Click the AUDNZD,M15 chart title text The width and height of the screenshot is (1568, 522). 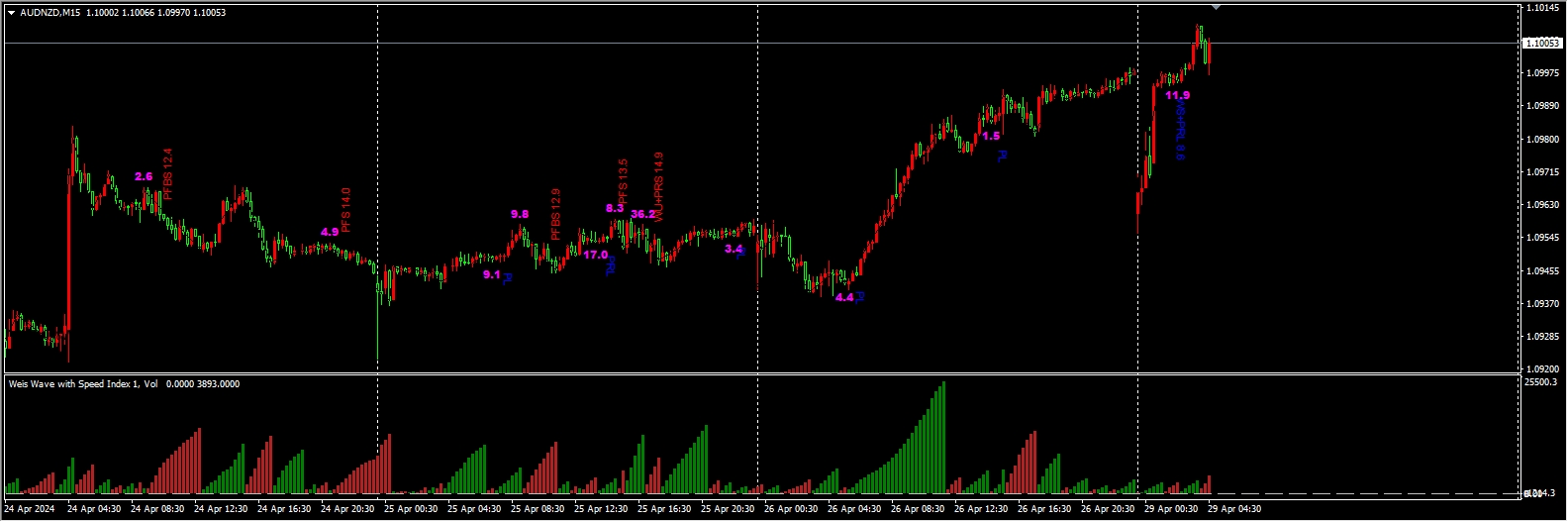coord(50,13)
